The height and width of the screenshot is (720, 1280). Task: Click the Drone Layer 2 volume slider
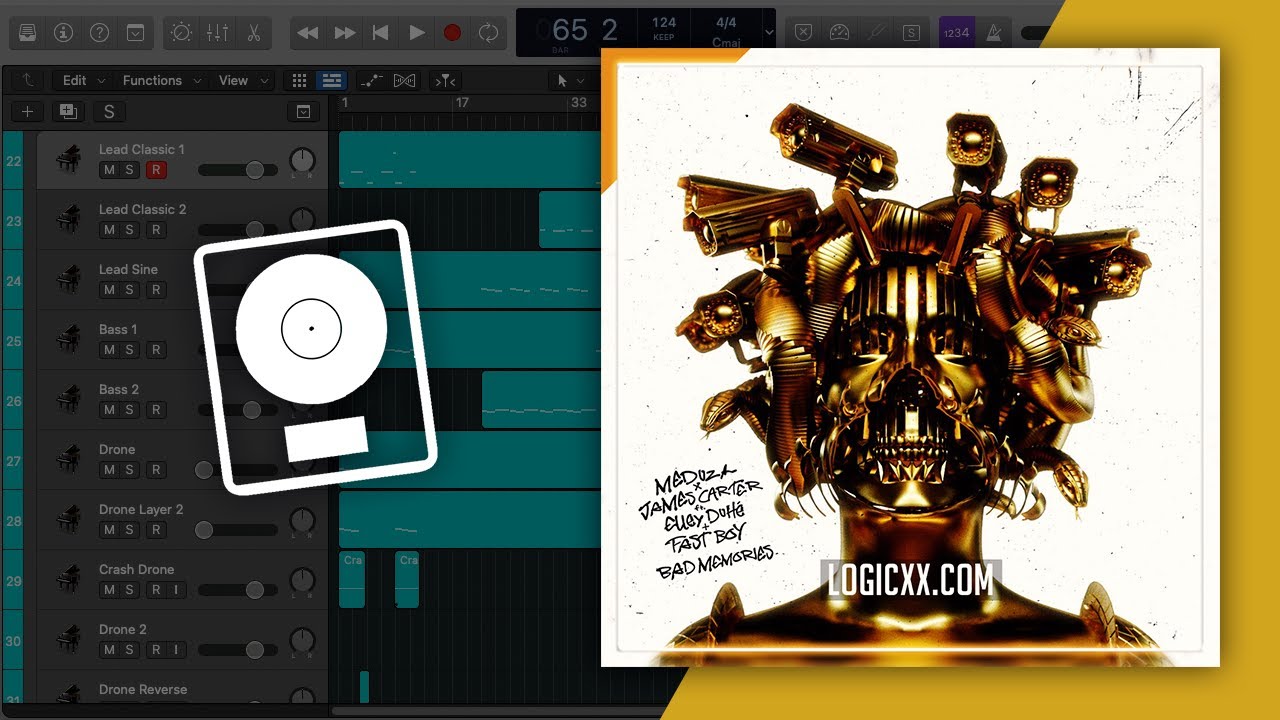238,530
